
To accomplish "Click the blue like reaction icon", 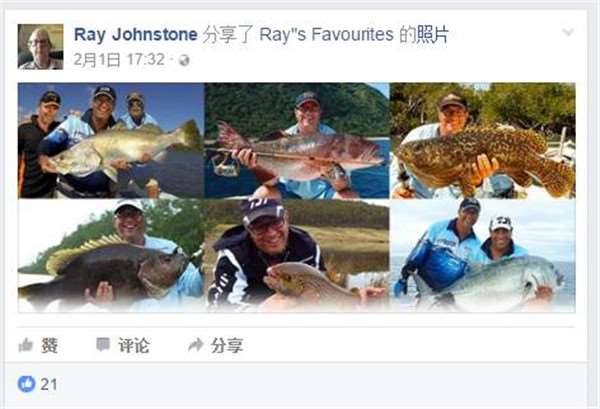I will (x=26, y=384).
